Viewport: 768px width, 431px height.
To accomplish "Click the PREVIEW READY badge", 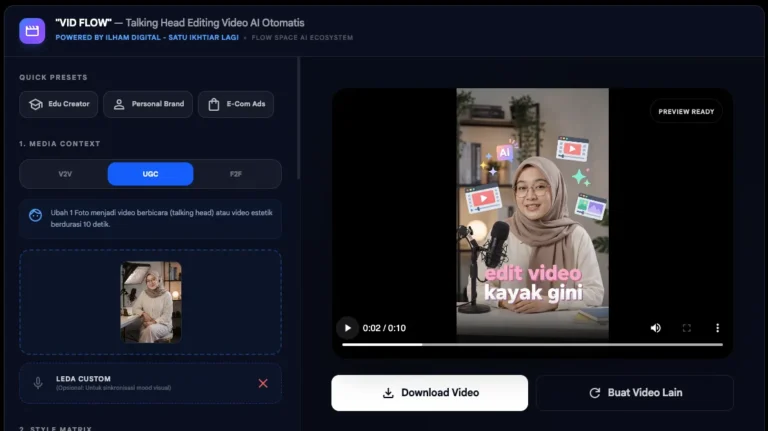I will pyautogui.click(x=686, y=112).
